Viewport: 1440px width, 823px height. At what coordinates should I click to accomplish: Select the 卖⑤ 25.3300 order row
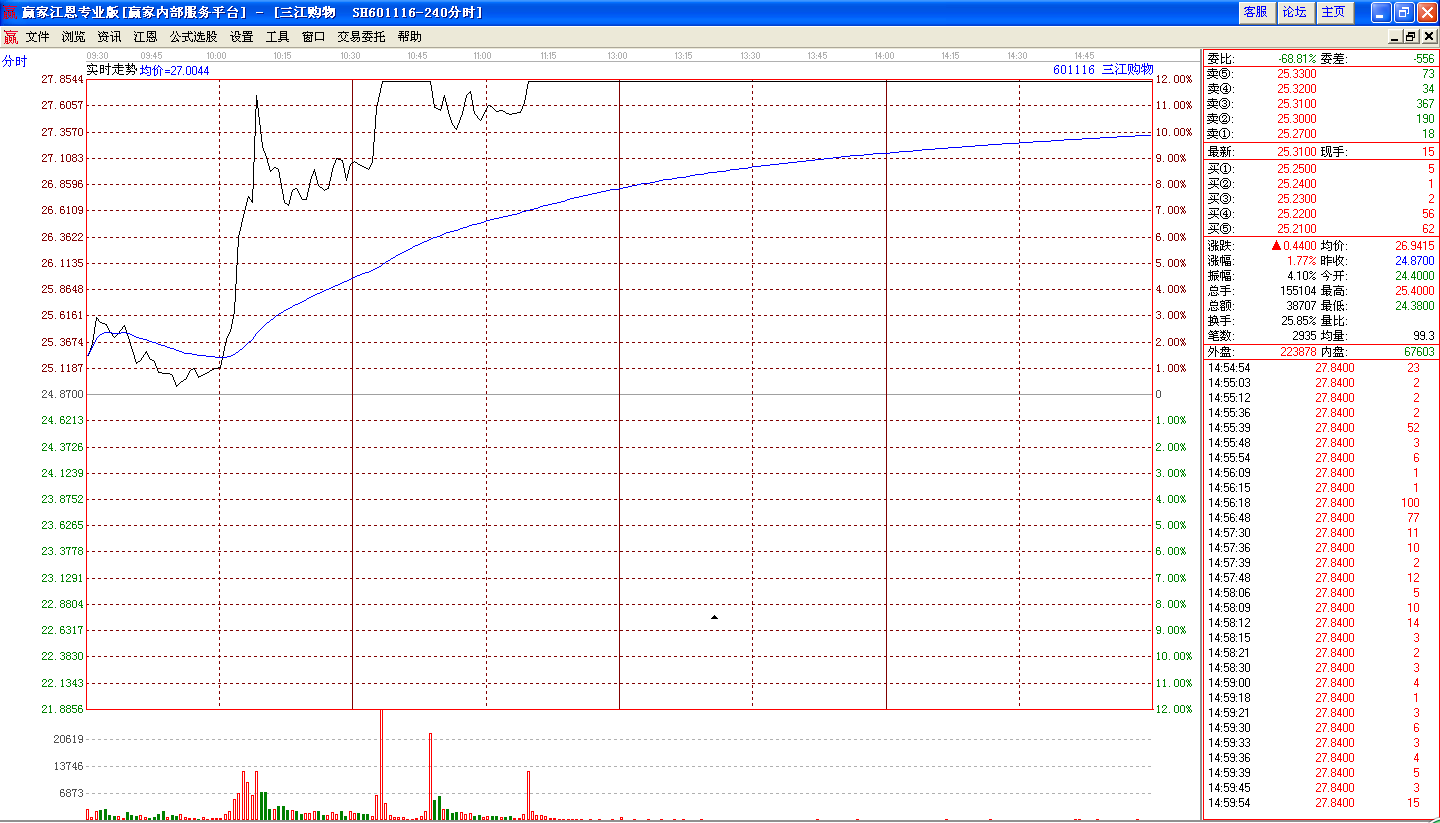click(1321, 74)
